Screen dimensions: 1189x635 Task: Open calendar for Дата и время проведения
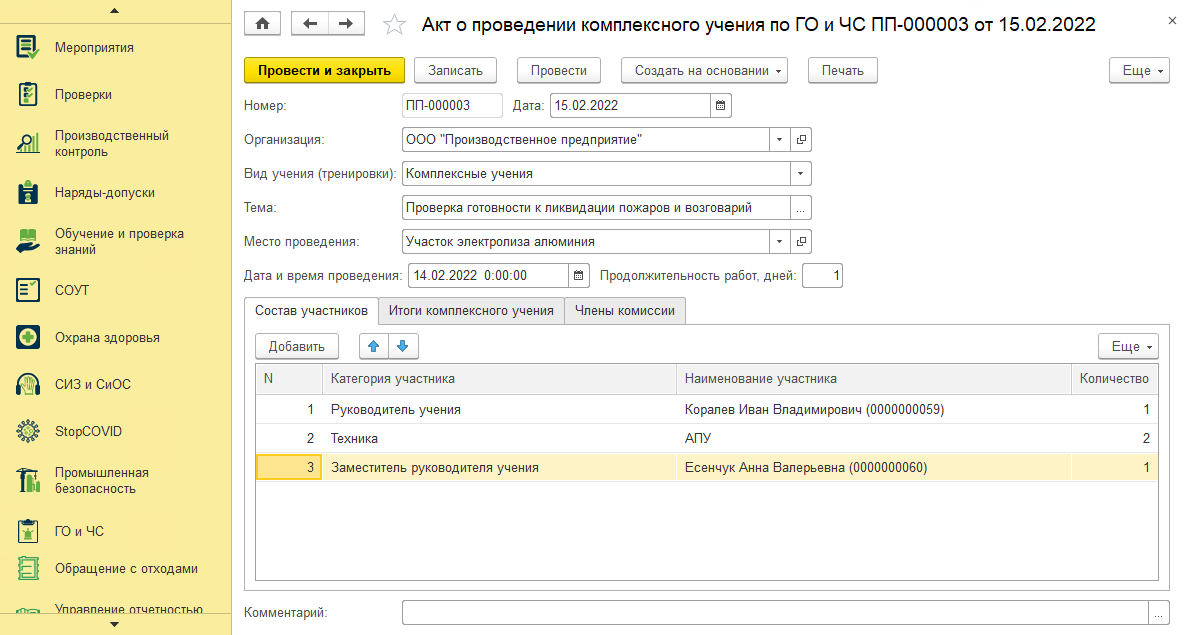[x=579, y=275]
